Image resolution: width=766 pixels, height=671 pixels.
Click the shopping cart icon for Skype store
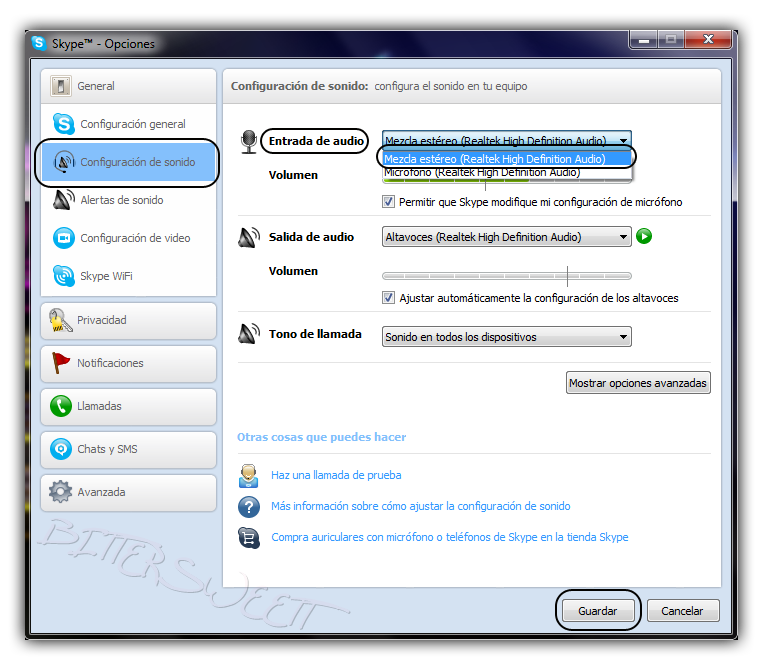249,538
